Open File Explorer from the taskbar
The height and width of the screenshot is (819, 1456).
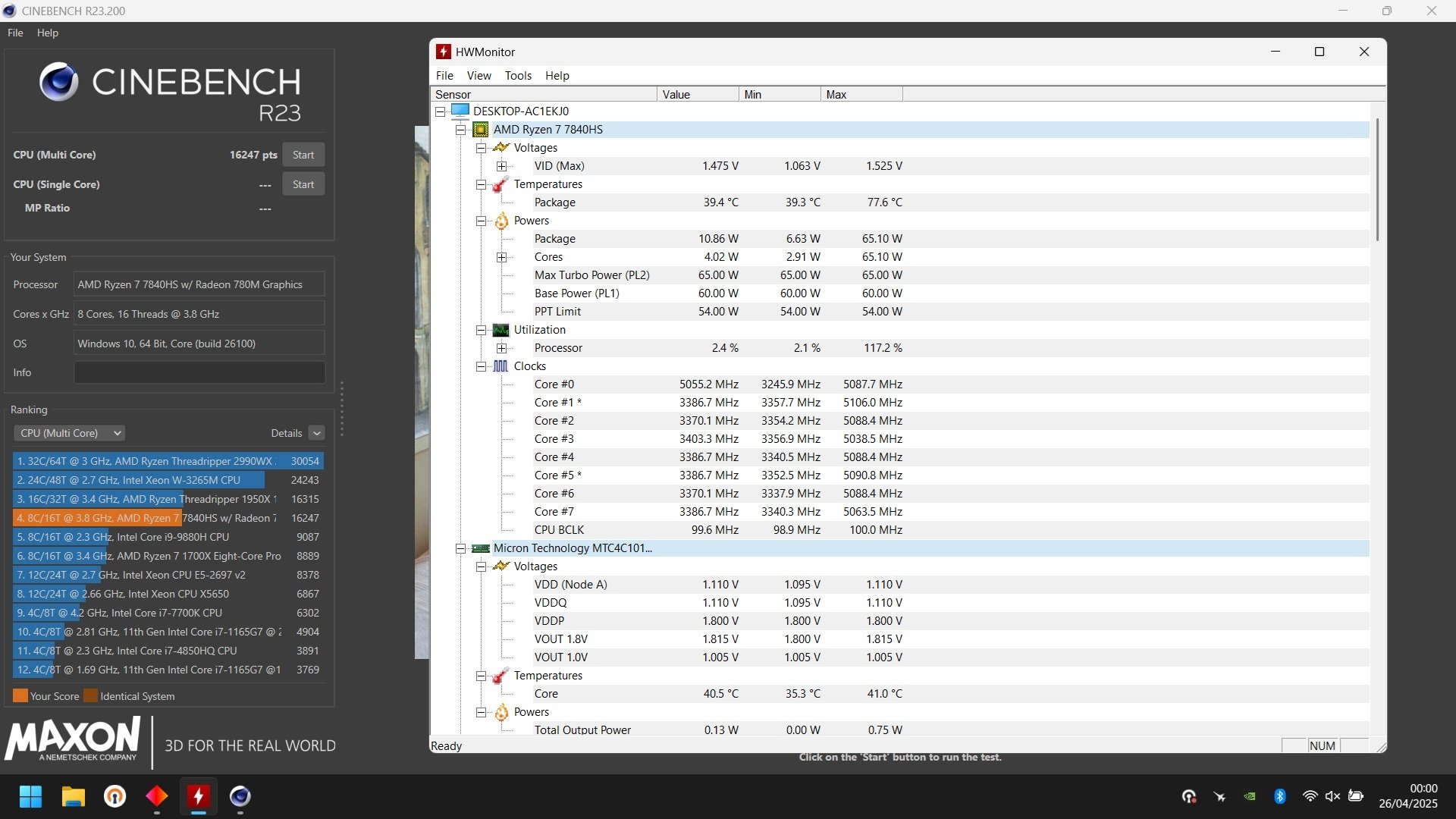point(73,796)
